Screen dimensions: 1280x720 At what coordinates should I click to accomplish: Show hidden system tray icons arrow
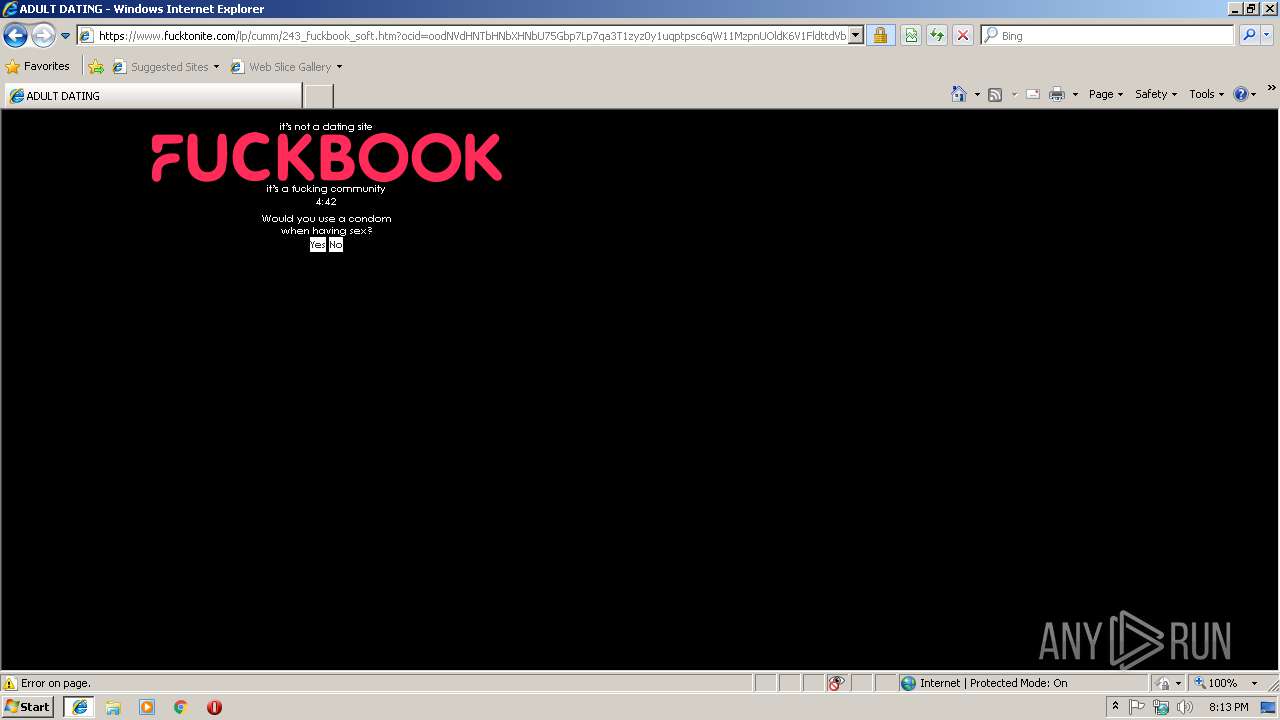1116,707
